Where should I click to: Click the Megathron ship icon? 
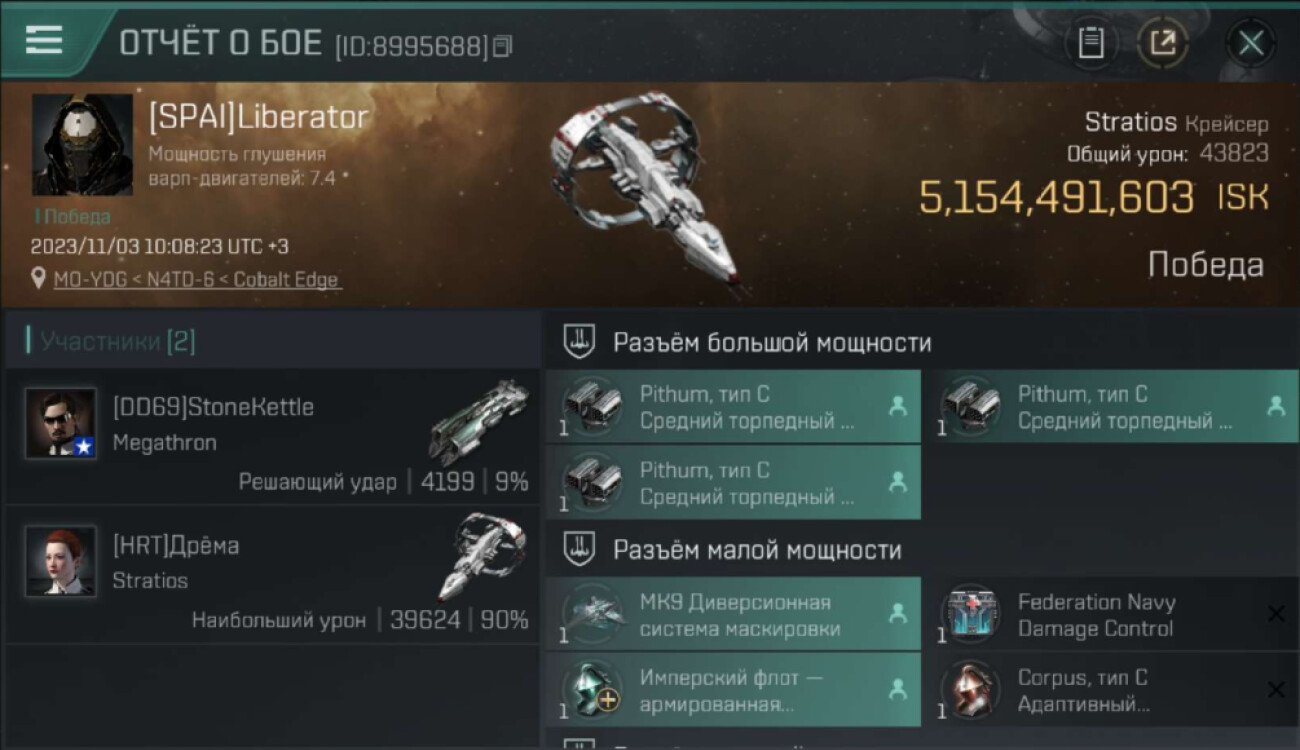(478, 422)
